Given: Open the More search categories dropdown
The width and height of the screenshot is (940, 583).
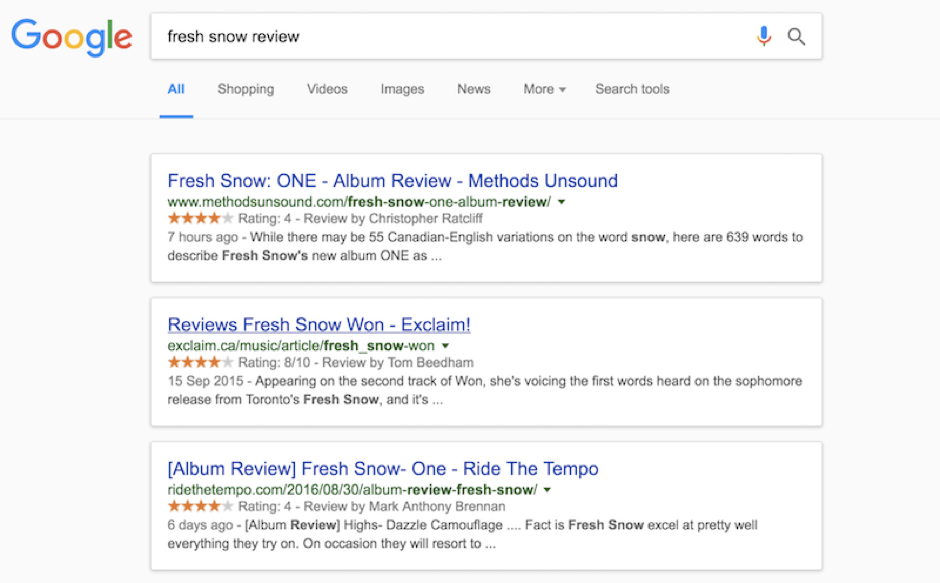Looking at the screenshot, I should click(x=544, y=89).
